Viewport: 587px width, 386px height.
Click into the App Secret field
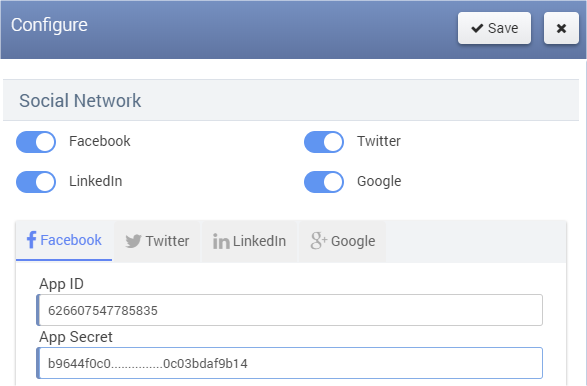tap(289, 363)
